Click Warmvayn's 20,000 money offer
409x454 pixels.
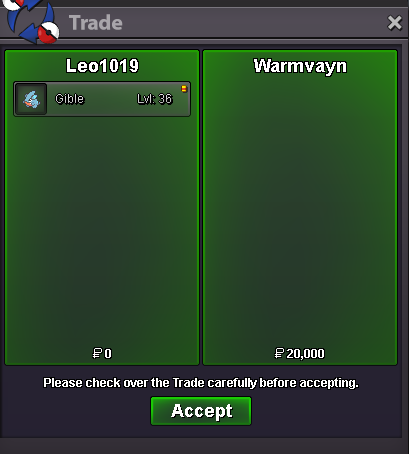click(x=305, y=353)
